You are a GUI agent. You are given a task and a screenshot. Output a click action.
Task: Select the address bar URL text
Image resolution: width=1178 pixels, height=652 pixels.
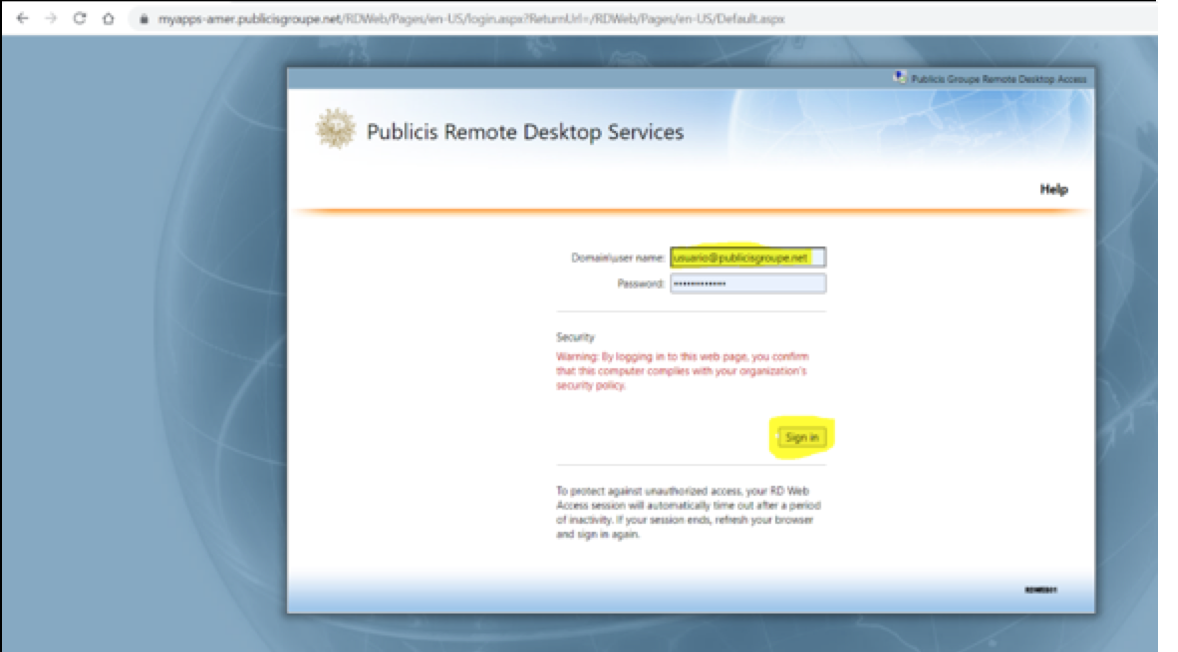pyautogui.click(x=471, y=19)
